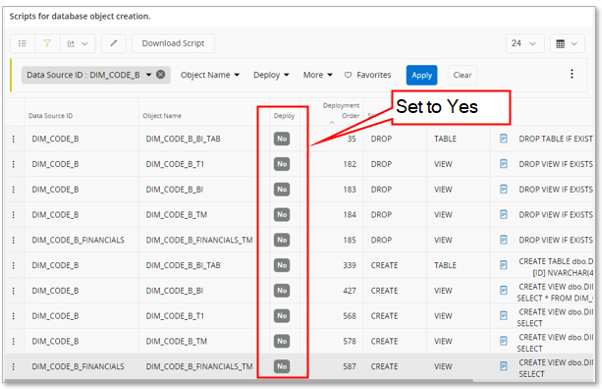
Task: Expand the Deploy filter dropdown
Action: [x=271, y=75]
